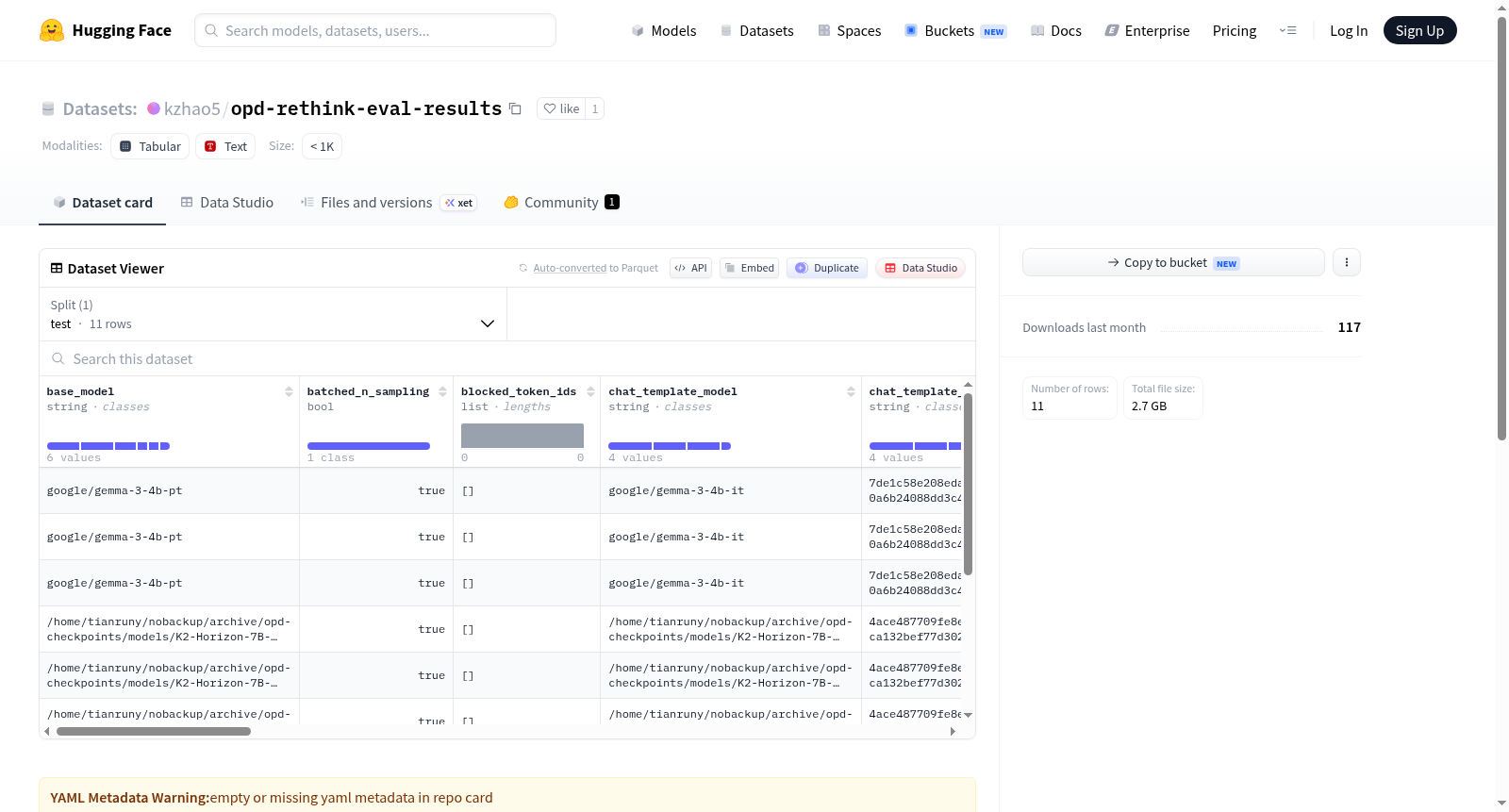Click the Embed button
The image size is (1509, 812).
[749, 268]
